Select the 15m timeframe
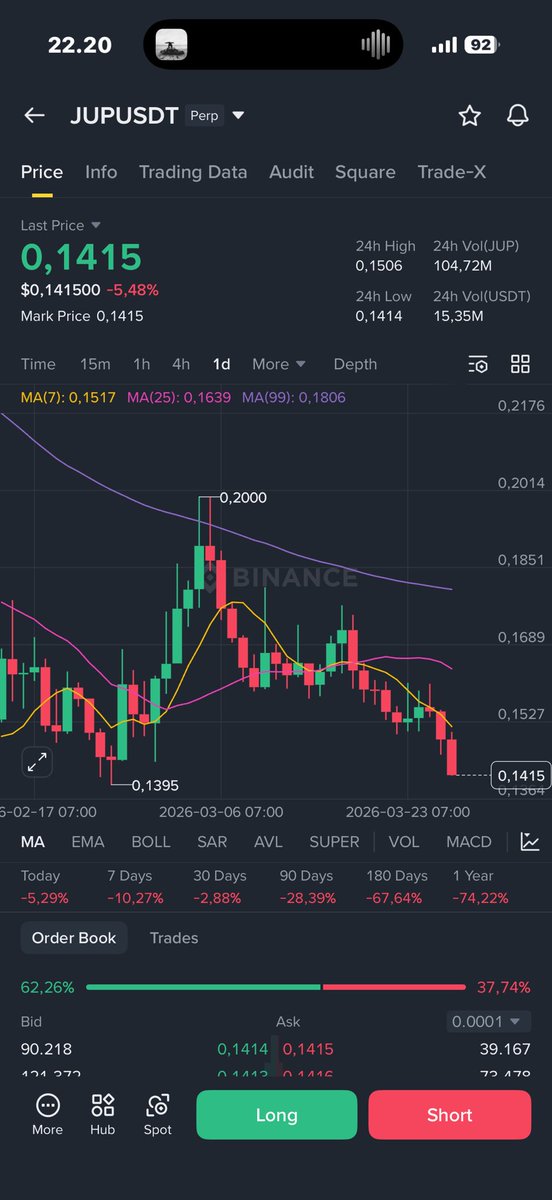Screen dimensions: 552x1200 tap(95, 364)
